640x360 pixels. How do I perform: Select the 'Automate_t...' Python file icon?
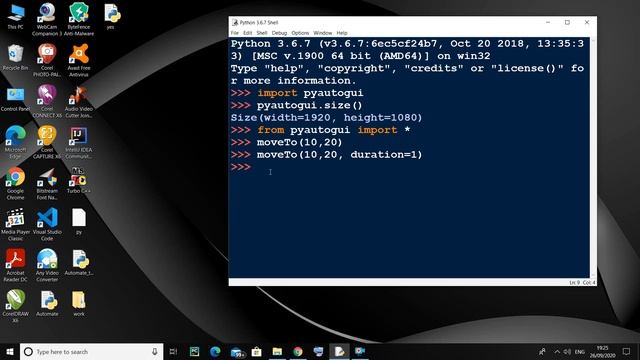click(79, 262)
